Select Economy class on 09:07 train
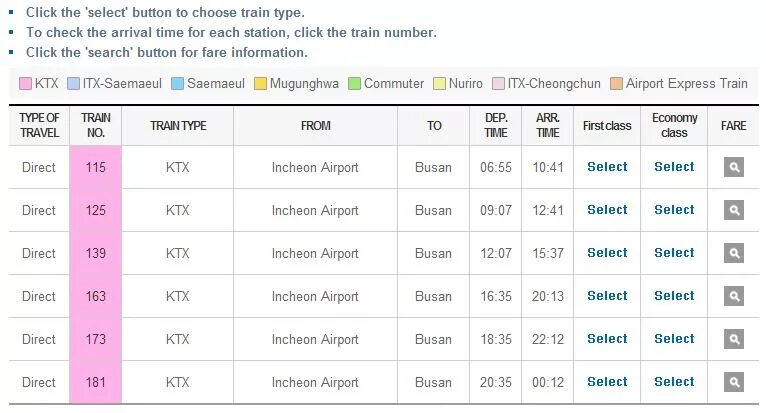This screenshot has height=413, width=766. point(674,210)
